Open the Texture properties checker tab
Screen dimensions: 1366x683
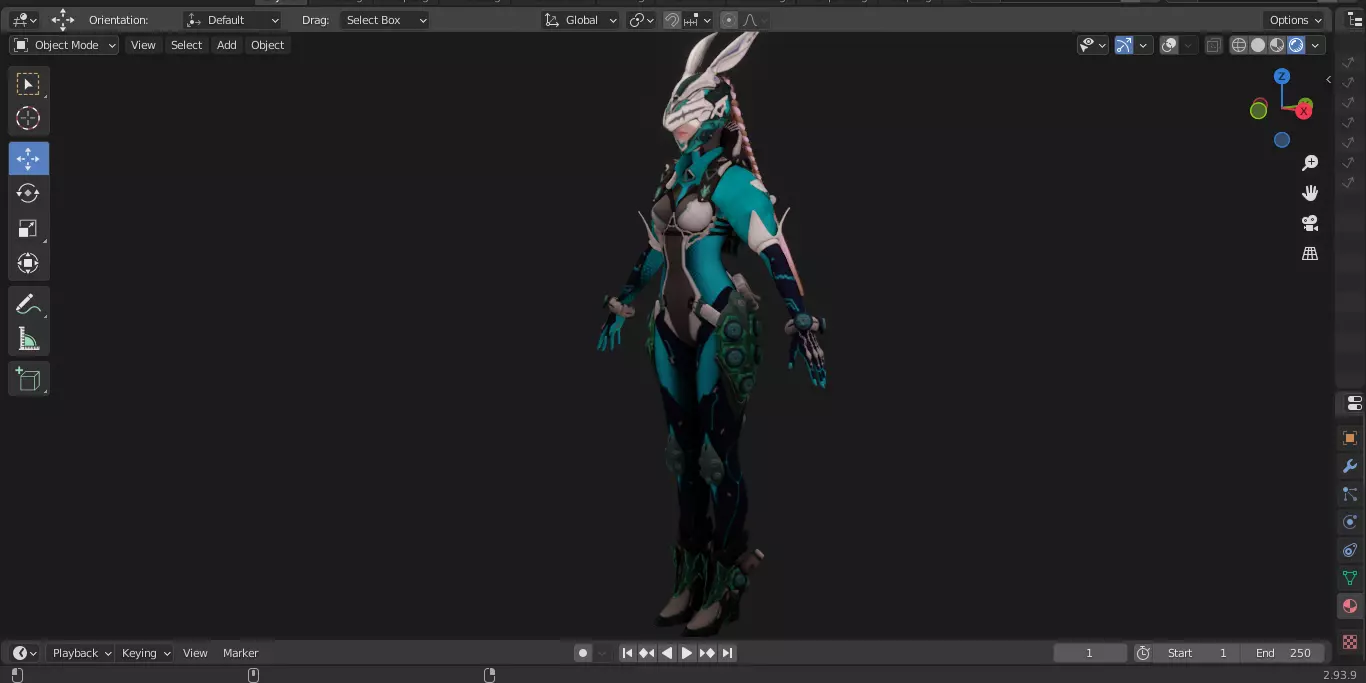tap(1350, 641)
